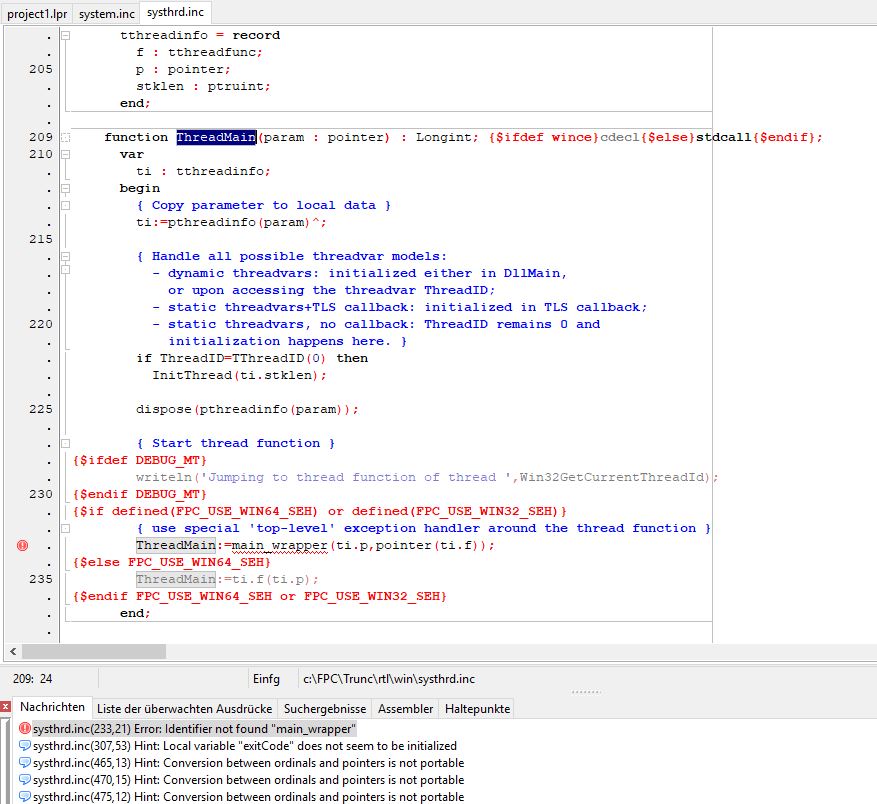Screen dimensions: 877x804
Task: Collapse the begin block fold marker
Action: pyautogui.click(x=66, y=188)
